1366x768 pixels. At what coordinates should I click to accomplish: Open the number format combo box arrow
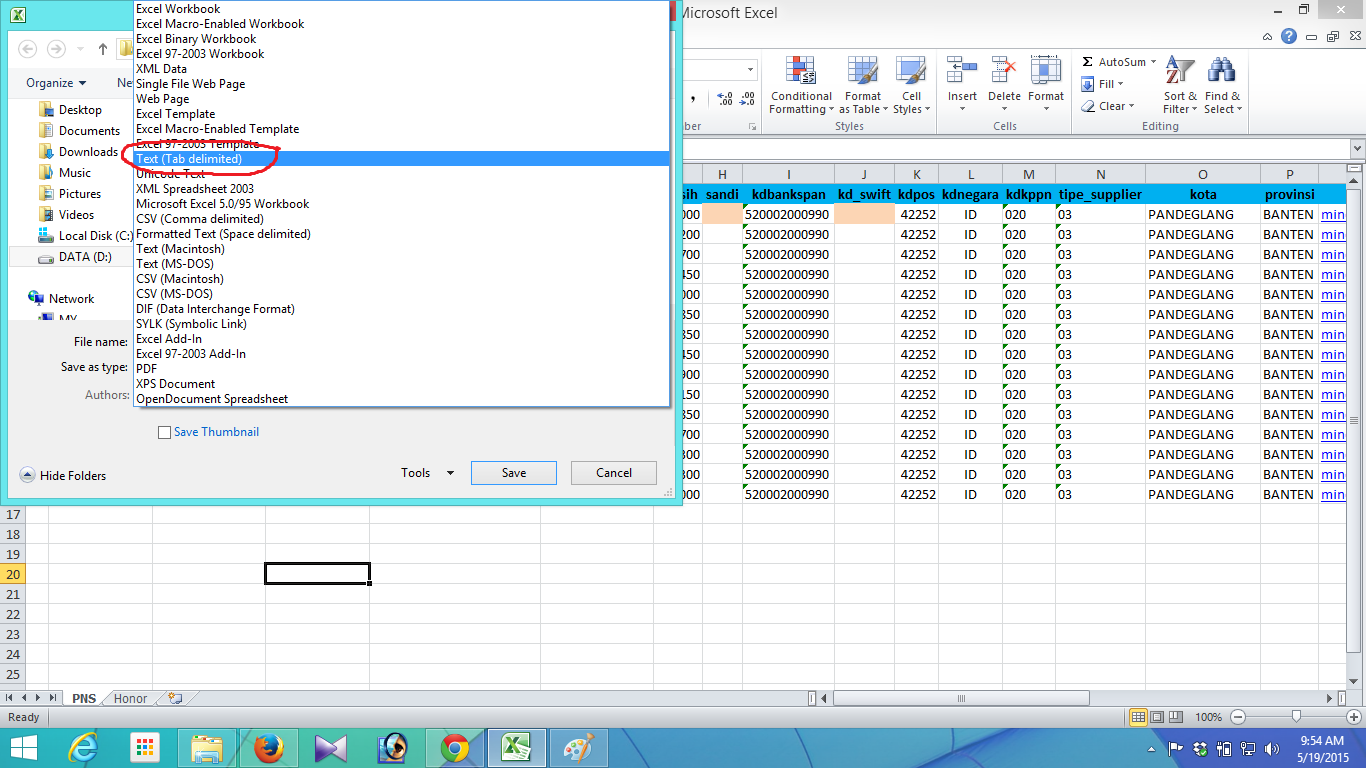tap(751, 69)
